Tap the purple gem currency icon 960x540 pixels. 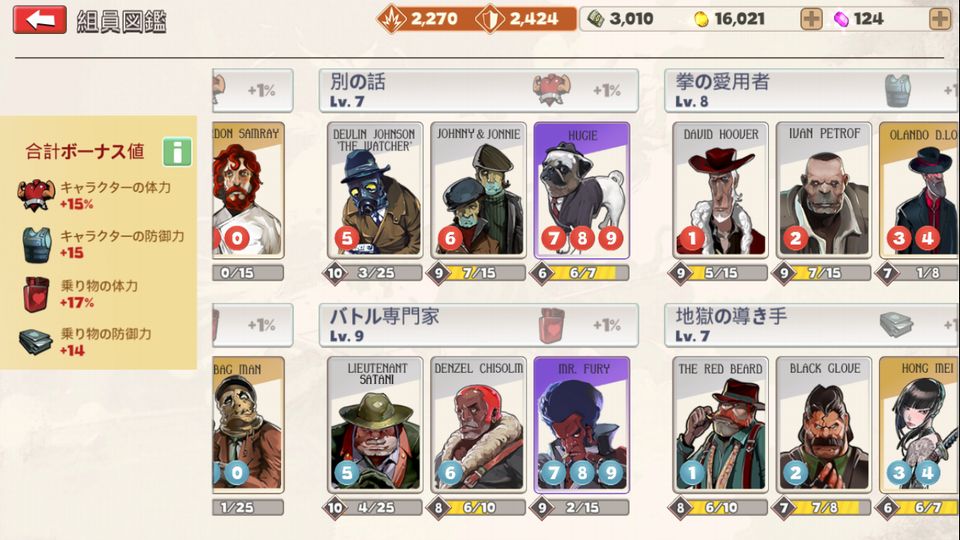pos(842,20)
